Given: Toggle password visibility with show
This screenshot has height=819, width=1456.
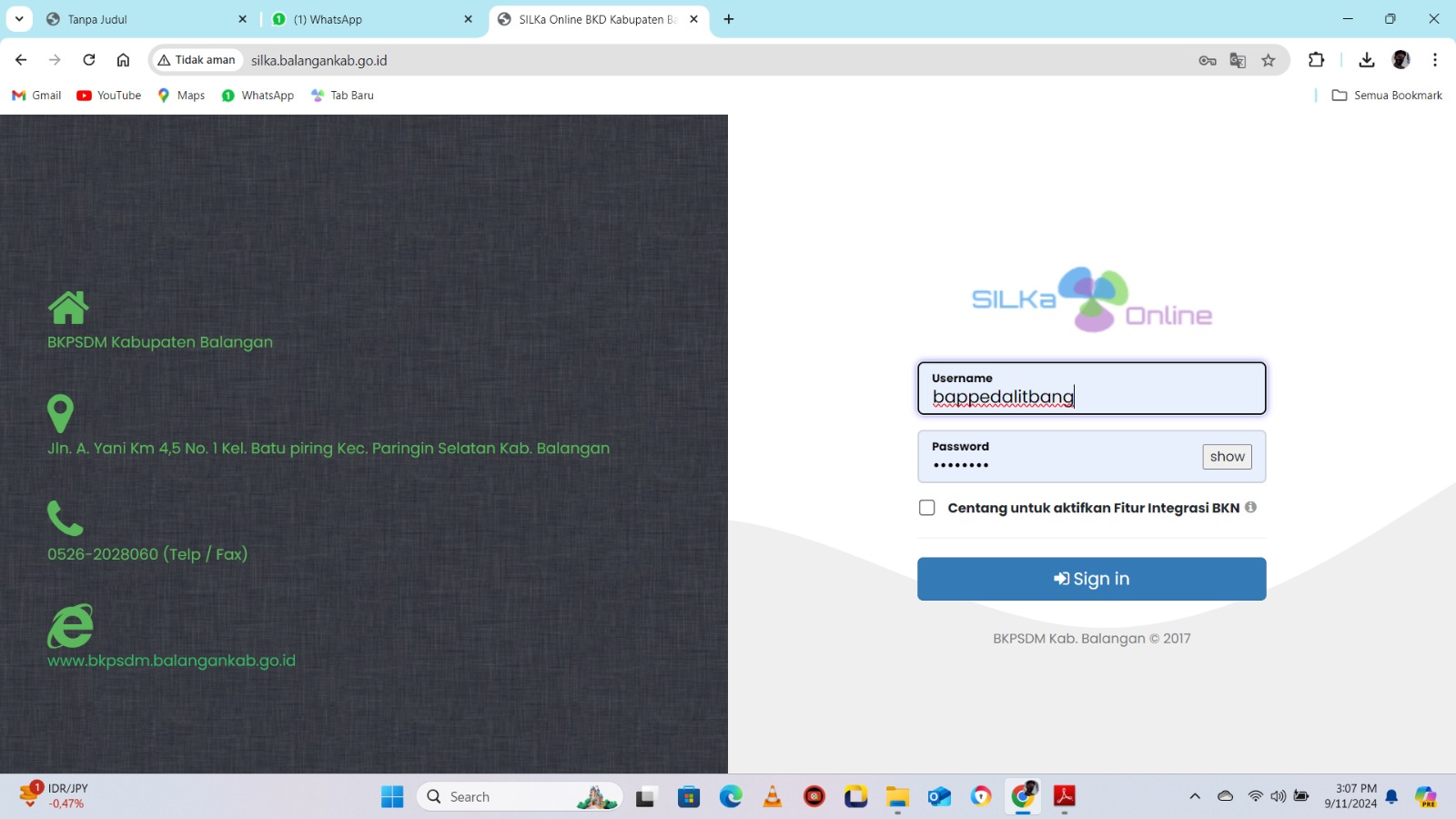Looking at the screenshot, I should click(x=1227, y=457).
